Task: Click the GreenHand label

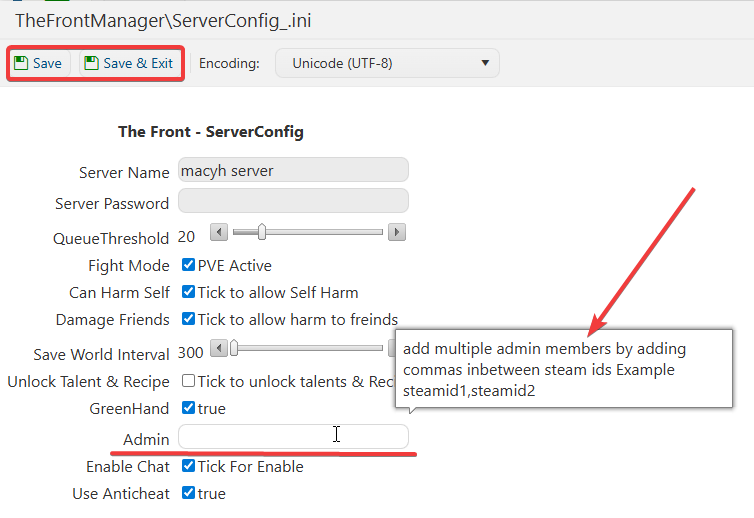Action: coord(129,409)
